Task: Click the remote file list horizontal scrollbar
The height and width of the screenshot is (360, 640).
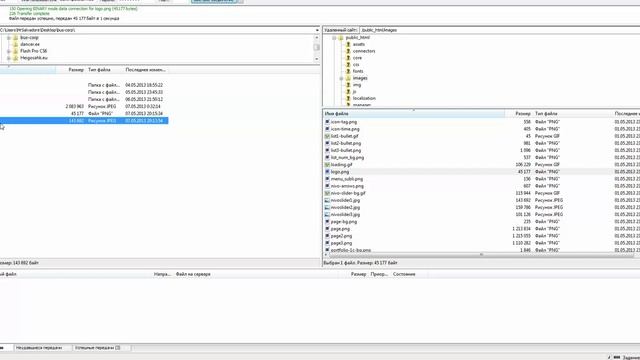Action: pyautogui.click(x=481, y=254)
